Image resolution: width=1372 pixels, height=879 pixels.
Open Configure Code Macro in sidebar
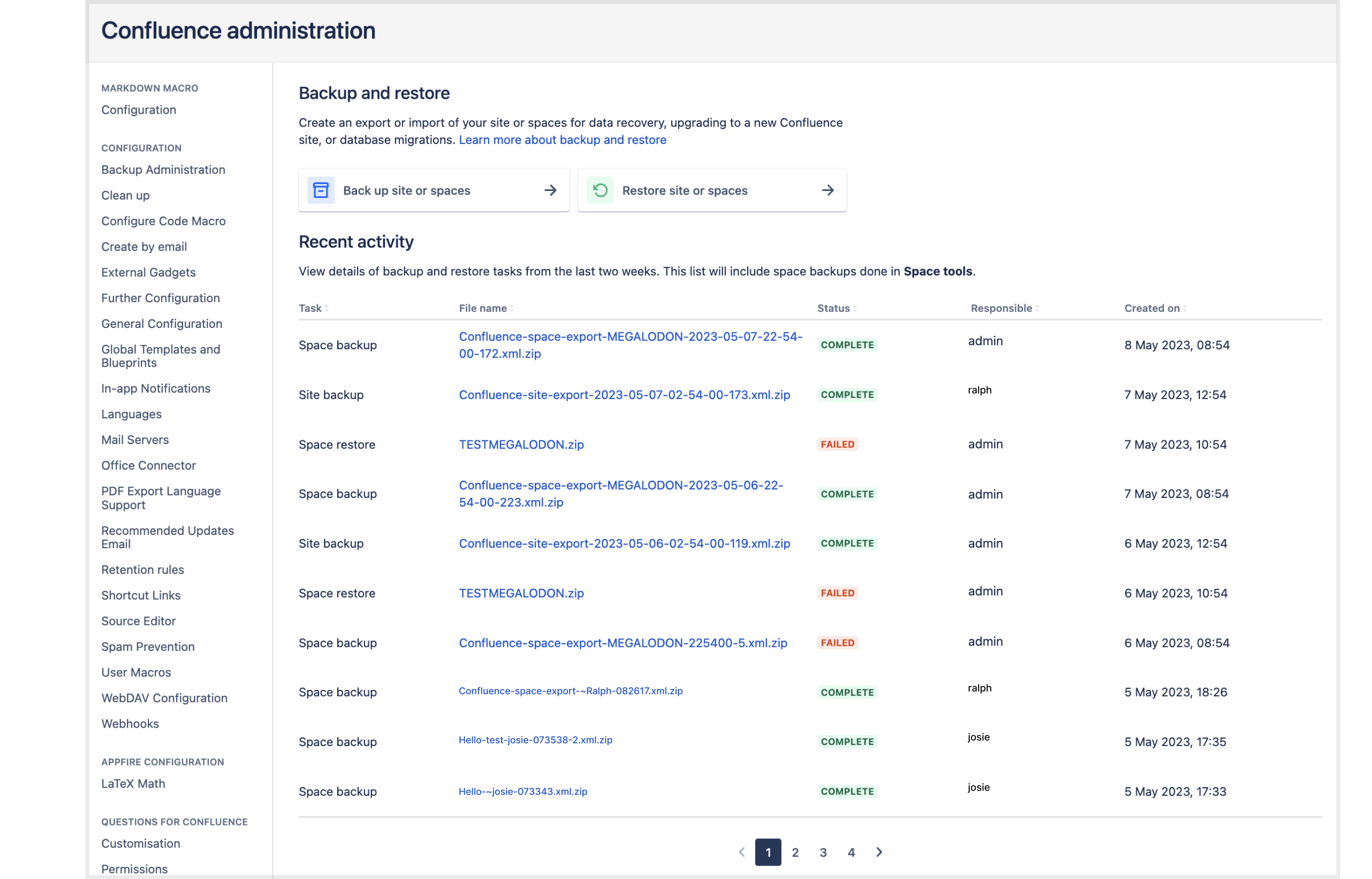tap(163, 221)
